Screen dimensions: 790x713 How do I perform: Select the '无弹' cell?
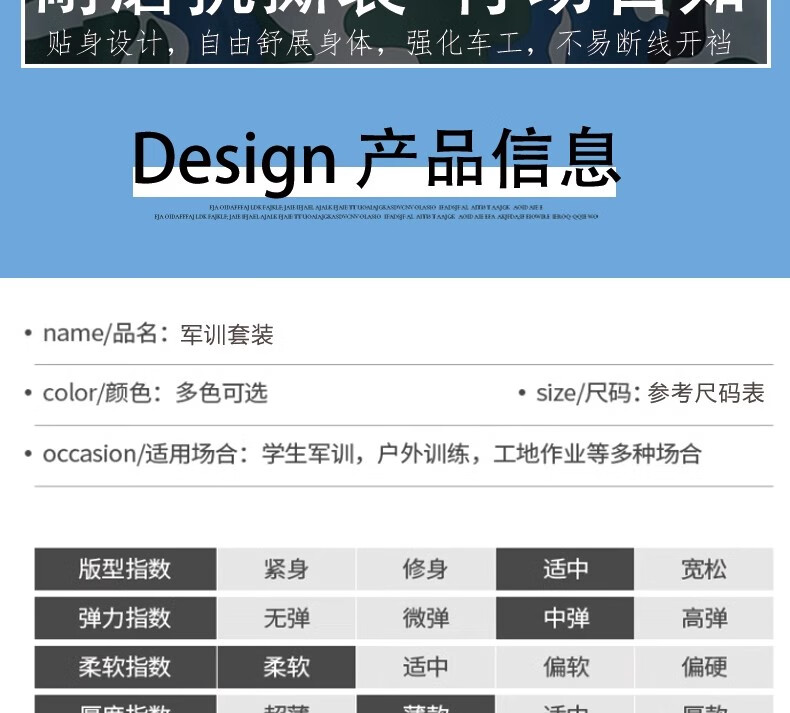(x=287, y=618)
